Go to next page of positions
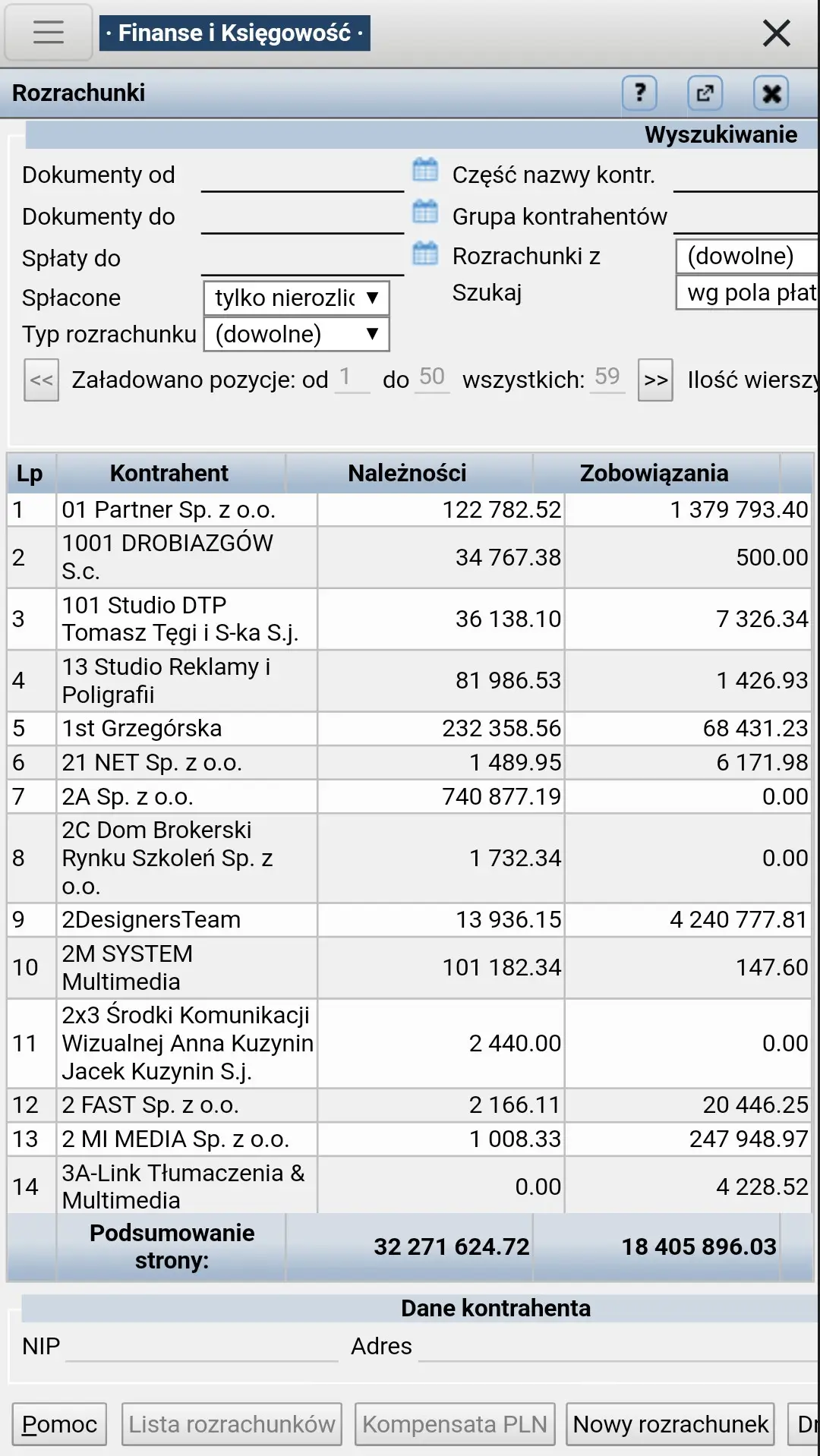Viewport: 820px width, 1456px height. [x=655, y=380]
